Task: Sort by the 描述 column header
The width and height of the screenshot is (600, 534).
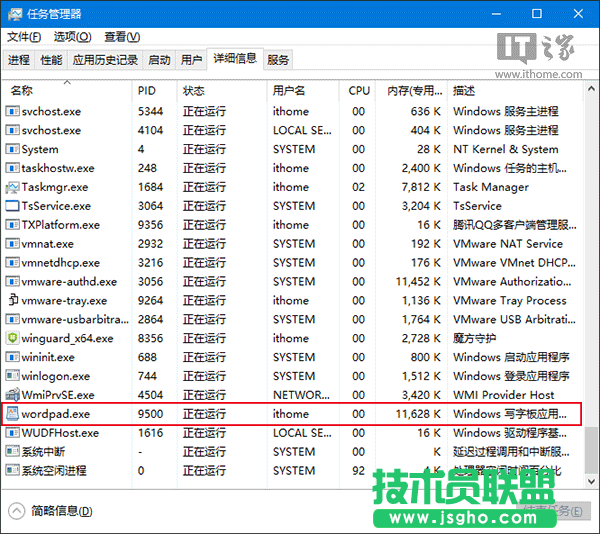Action: [515, 91]
